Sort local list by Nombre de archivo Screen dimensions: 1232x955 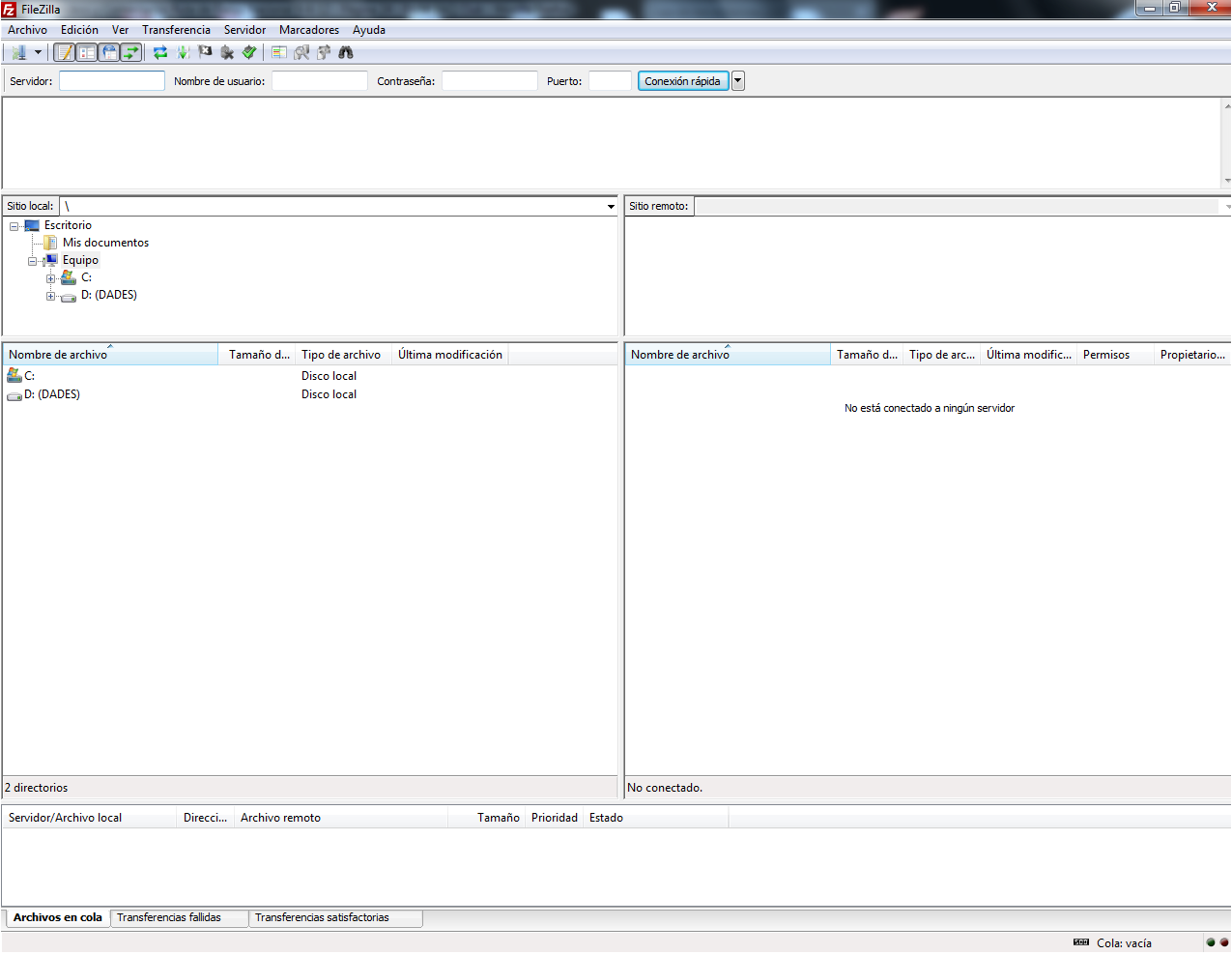tap(110, 355)
